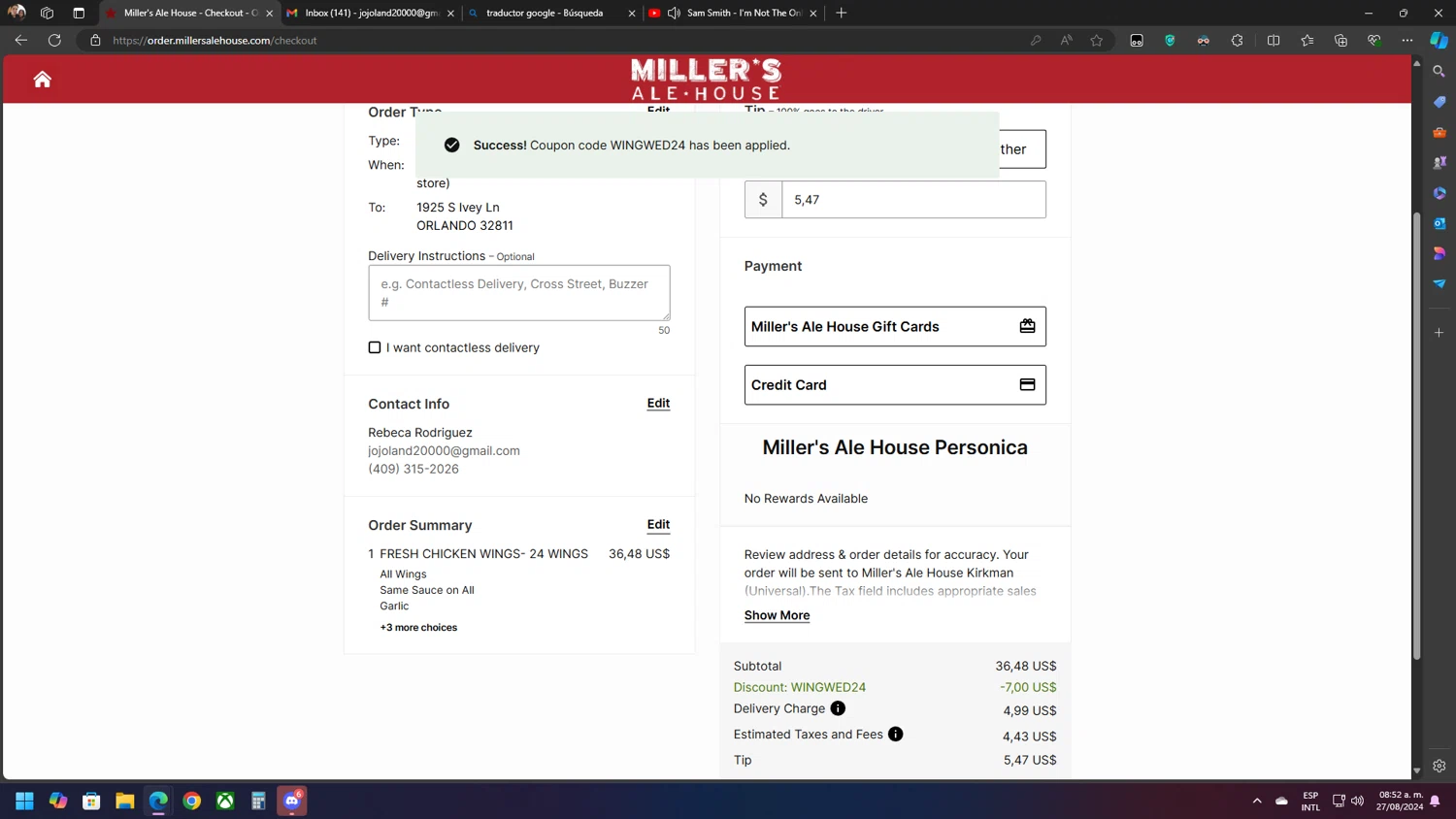Open the tab actions menu button
This screenshot has width=1456, height=819.
(x=79, y=13)
